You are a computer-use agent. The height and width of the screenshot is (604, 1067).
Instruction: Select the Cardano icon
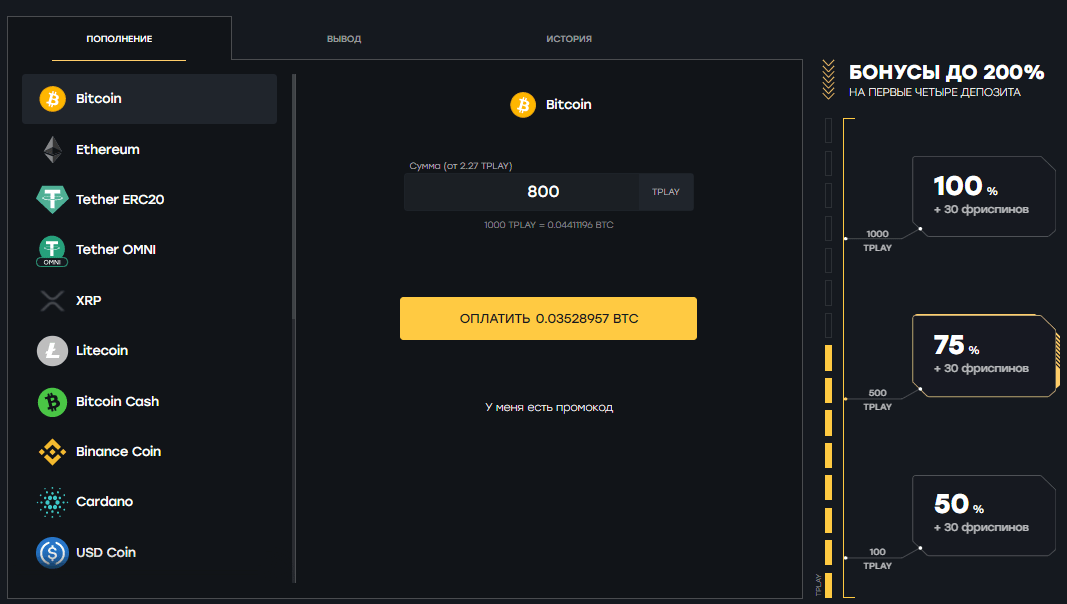52,502
